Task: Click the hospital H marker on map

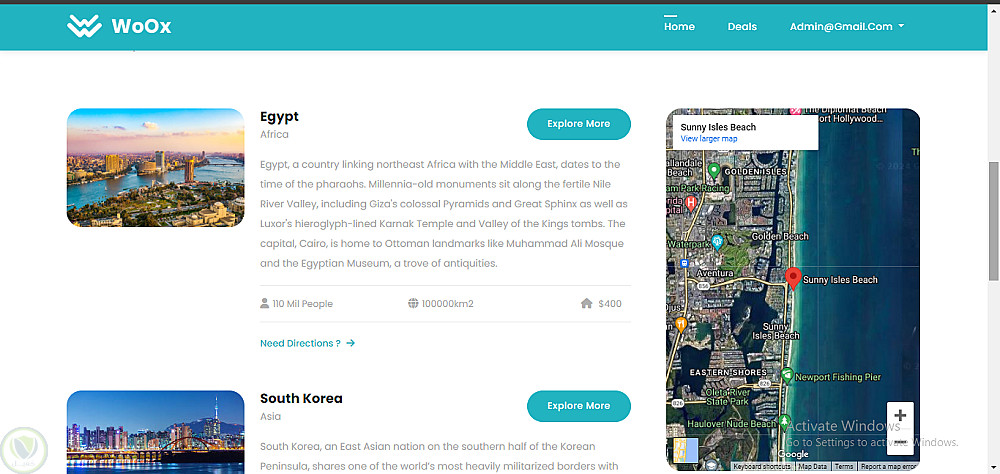Action: (690, 204)
